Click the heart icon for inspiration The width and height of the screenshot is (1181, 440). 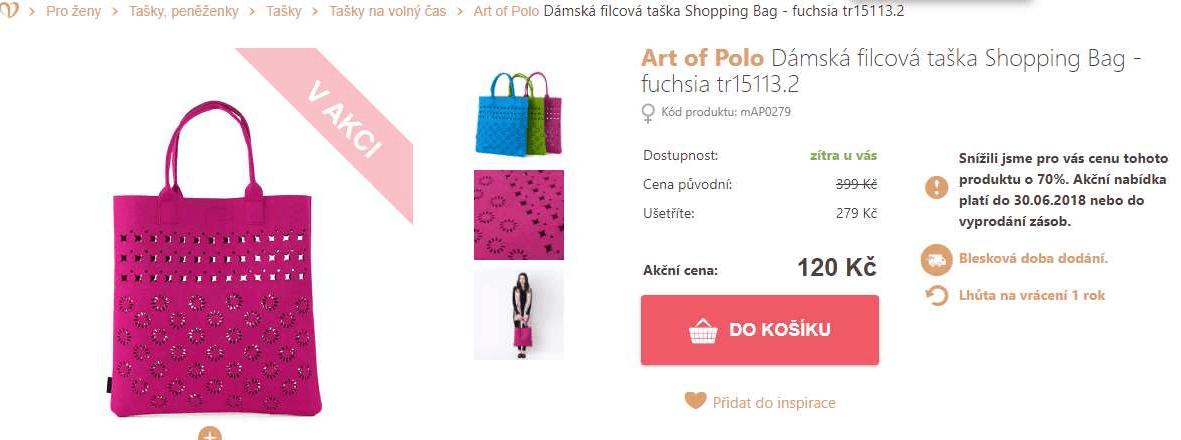pyautogui.click(x=695, y=402)
